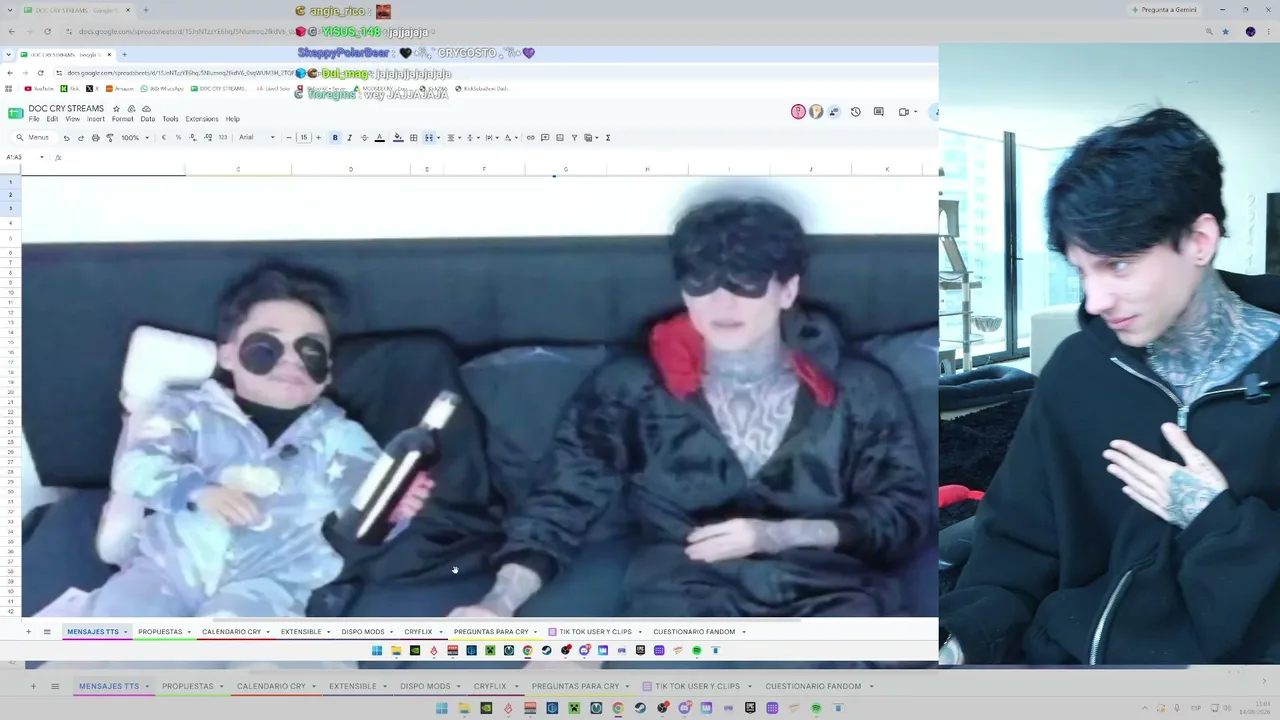Open the more number formats 123 menu

[223, 138]
